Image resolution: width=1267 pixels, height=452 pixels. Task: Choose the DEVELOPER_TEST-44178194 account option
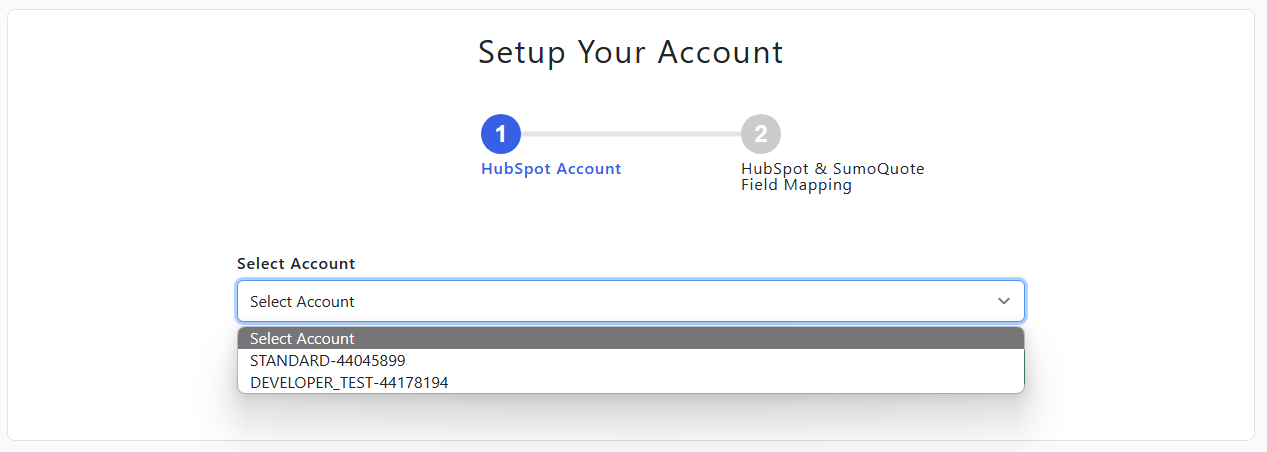(630, 382)
